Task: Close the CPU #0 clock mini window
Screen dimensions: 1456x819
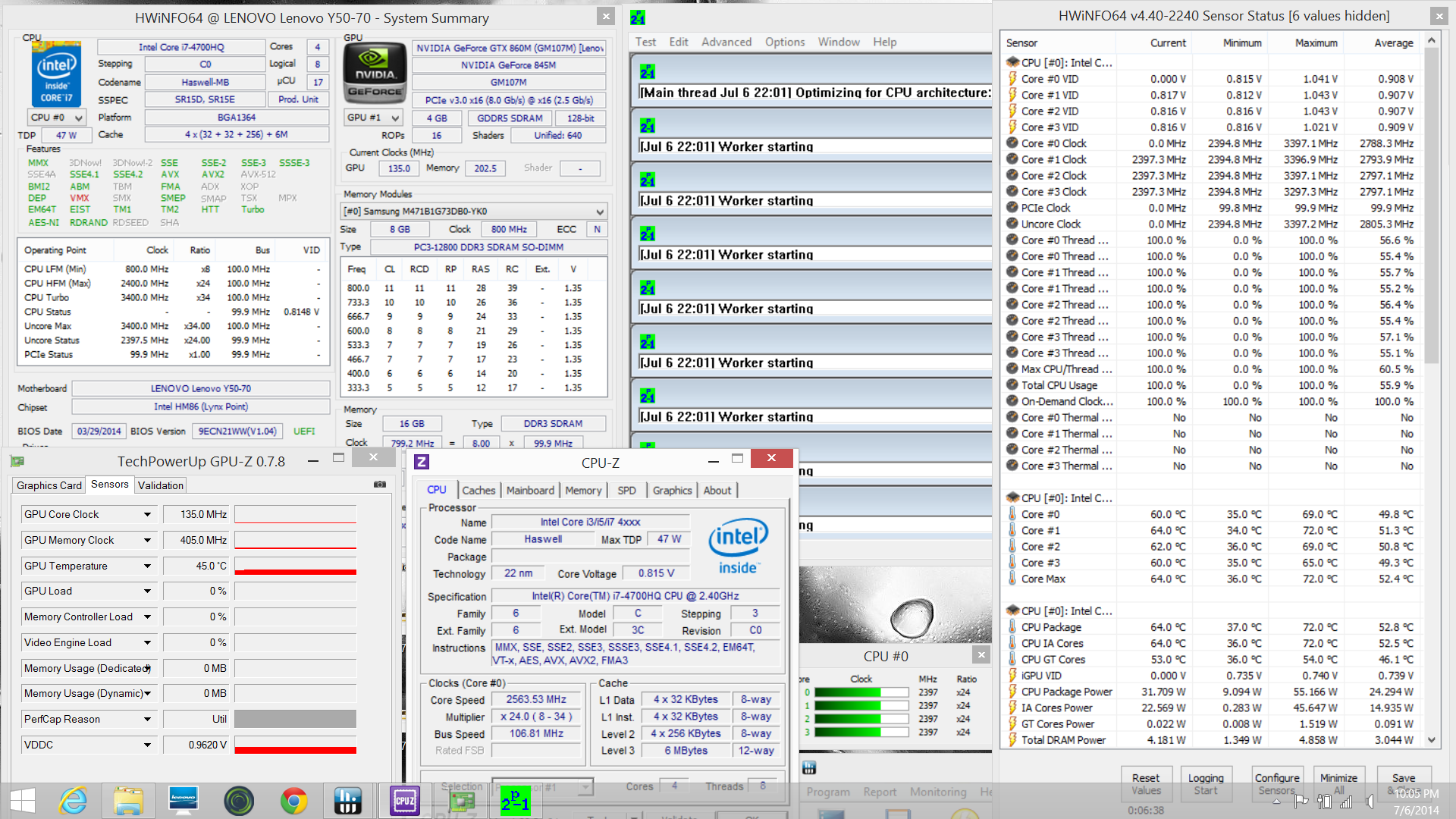Action: pyautogui.click(x=981, y=654)
